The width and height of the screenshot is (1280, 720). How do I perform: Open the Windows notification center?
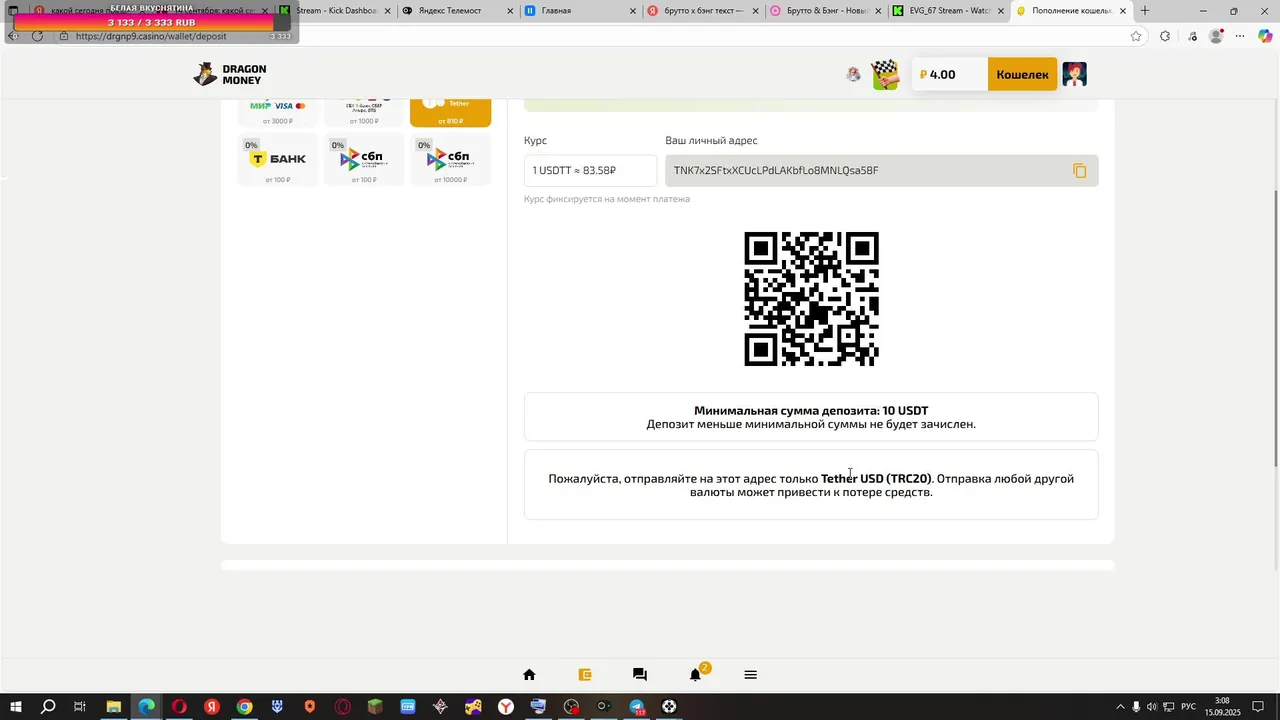1259,707
